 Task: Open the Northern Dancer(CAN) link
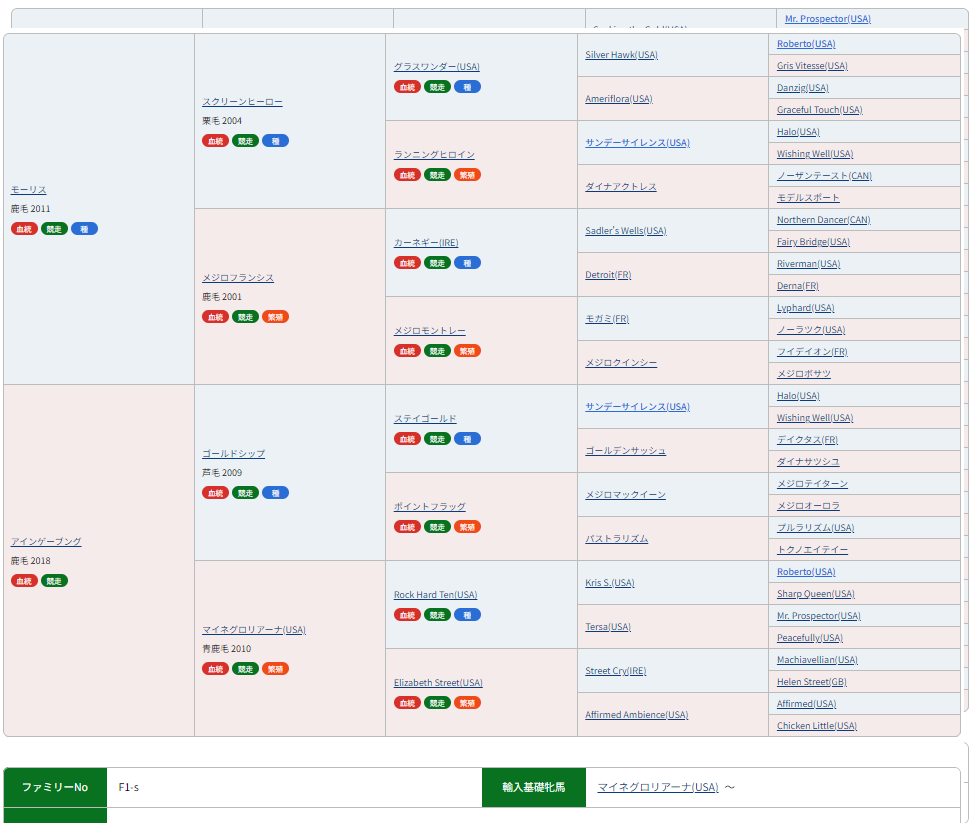[823, 220]
